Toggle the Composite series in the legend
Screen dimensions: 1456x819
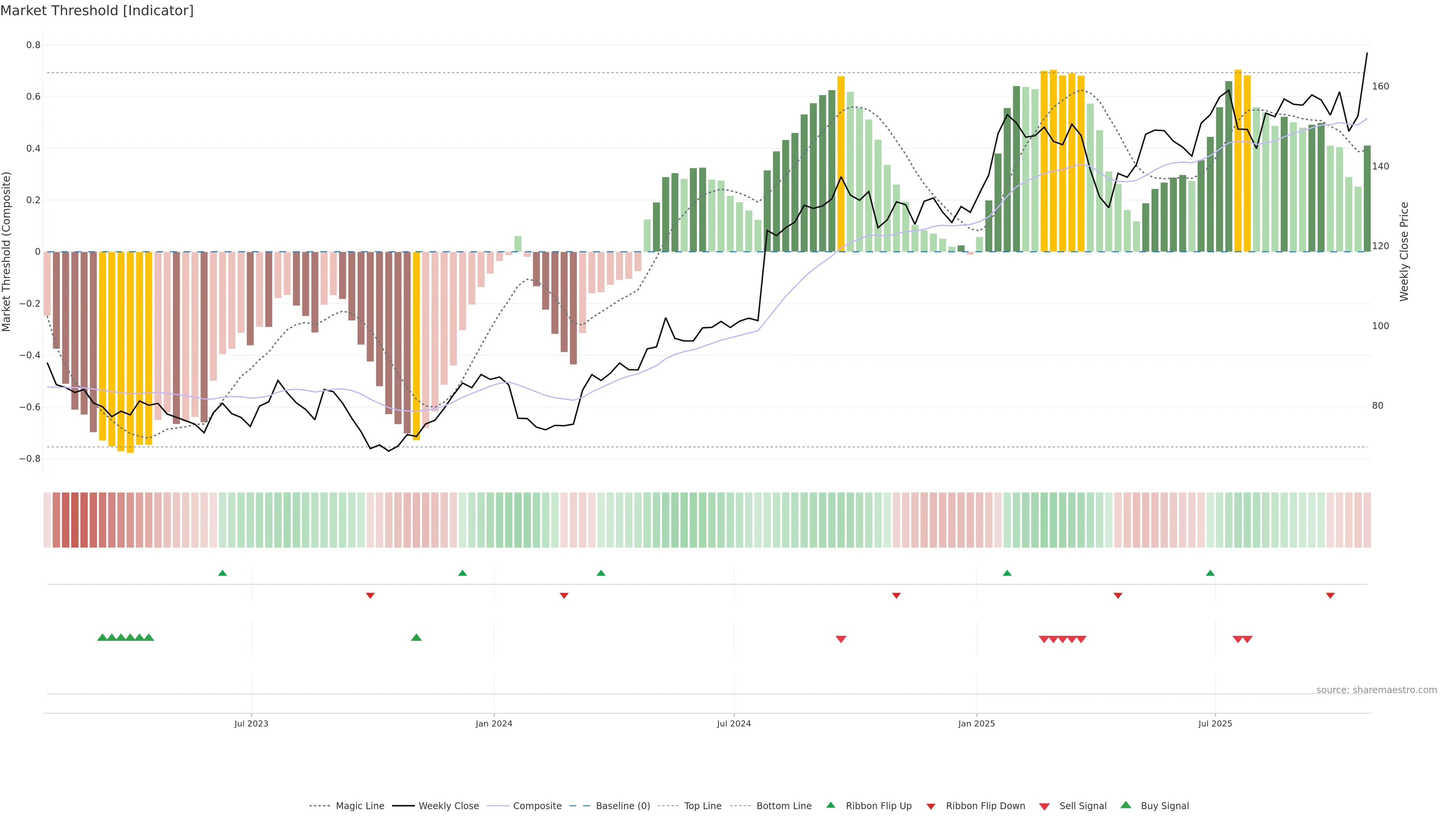pyautogui.click(x=537, y=806)
